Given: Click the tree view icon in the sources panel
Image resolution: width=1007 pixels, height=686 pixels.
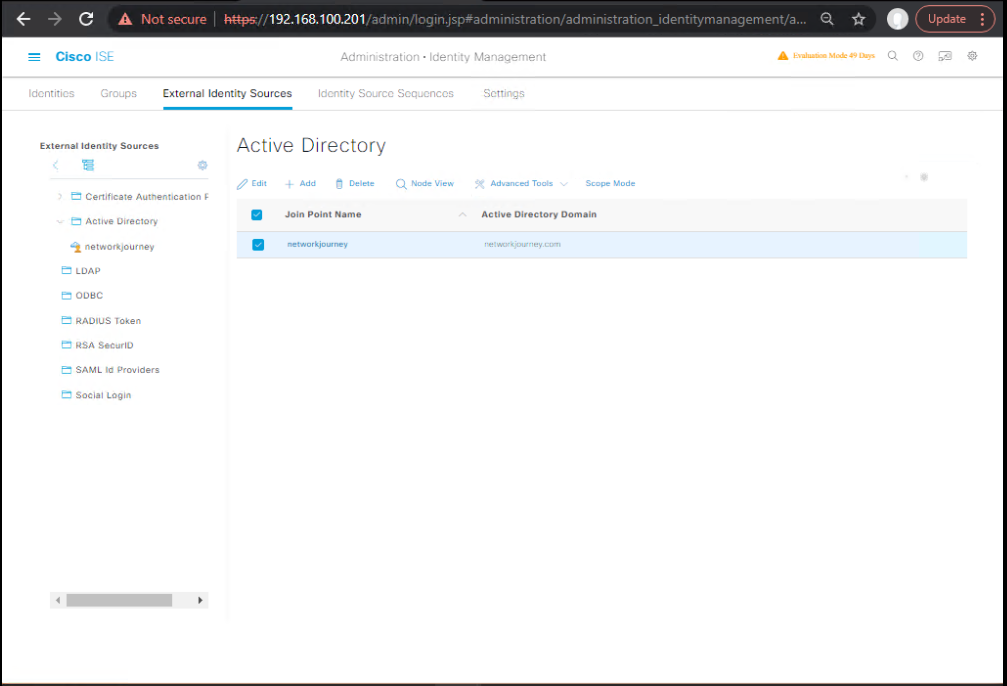Looking at the screenshot, I should click(x=88, y=165).
